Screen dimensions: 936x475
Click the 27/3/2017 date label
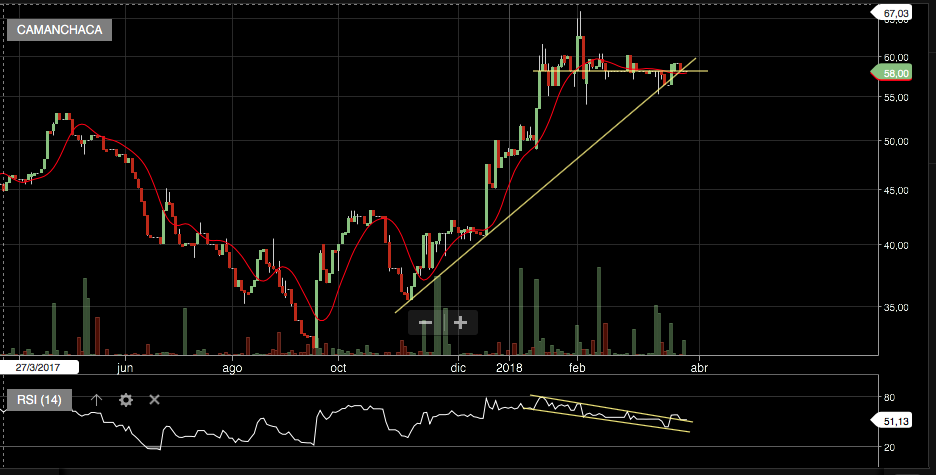(x=39, y=368)
